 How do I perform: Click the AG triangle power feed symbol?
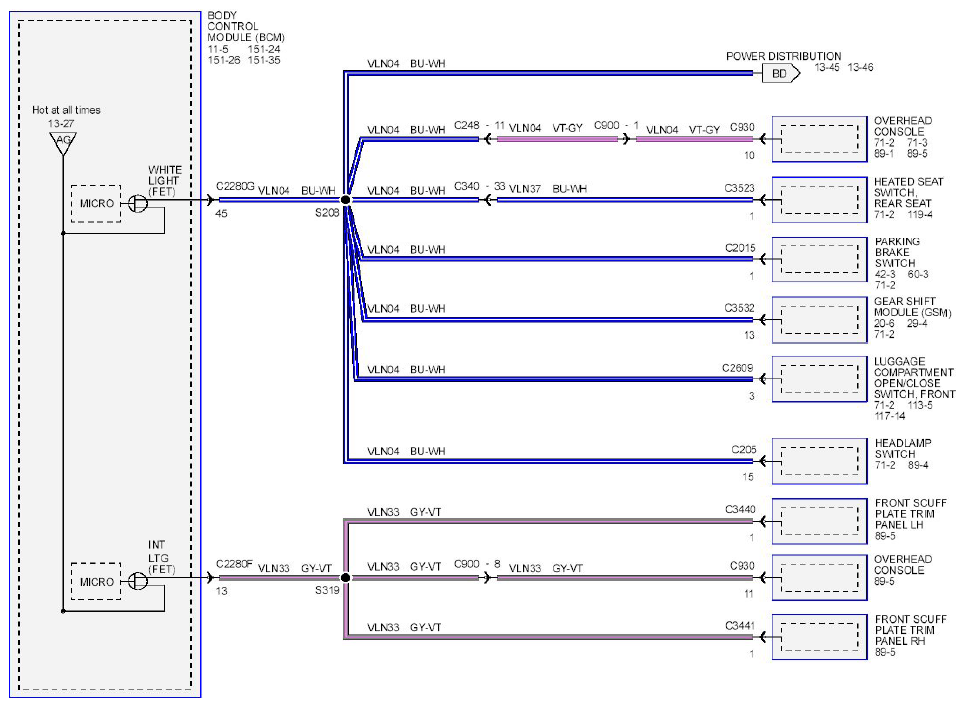(63, 143)
